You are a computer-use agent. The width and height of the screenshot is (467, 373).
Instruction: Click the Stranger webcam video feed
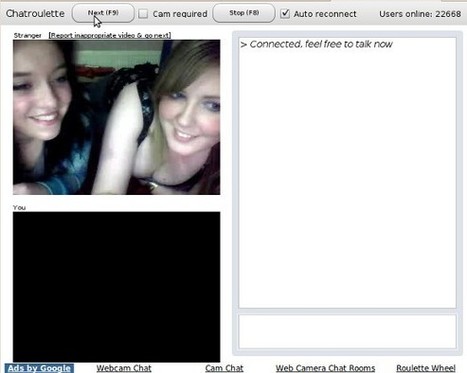[x=116, y=117]
